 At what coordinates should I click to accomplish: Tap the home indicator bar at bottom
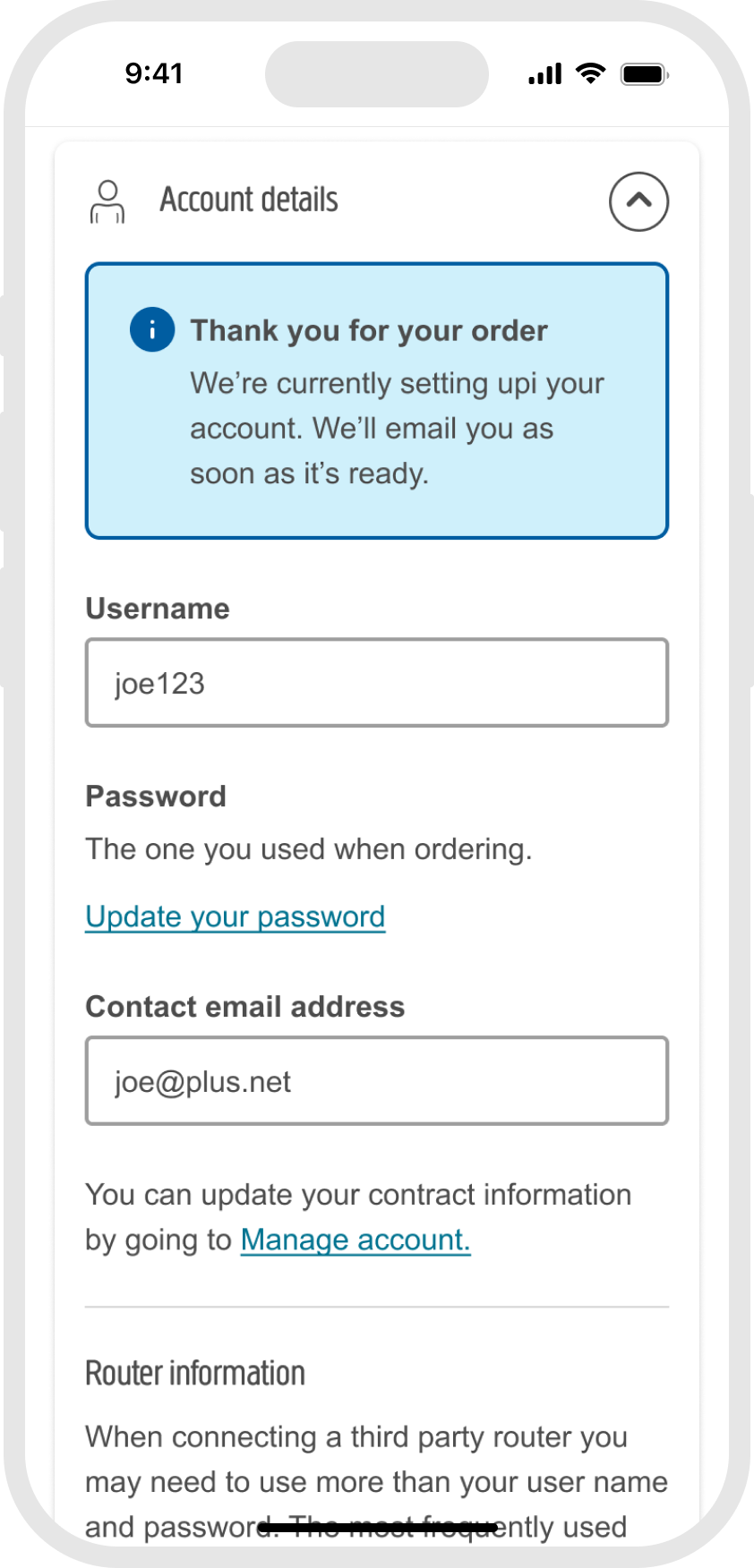[377, 1527]
